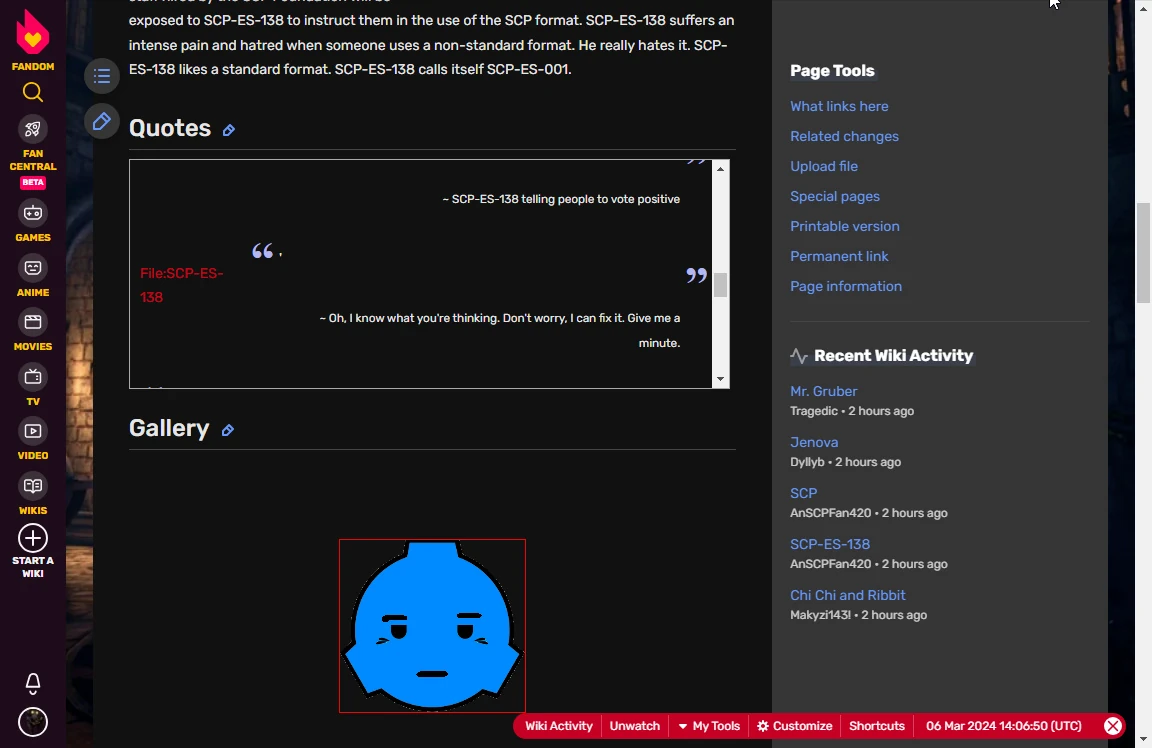Edit the Quotes section via its pencil icon
This screenshot has width=1152, height=748.
coord(228,130)
